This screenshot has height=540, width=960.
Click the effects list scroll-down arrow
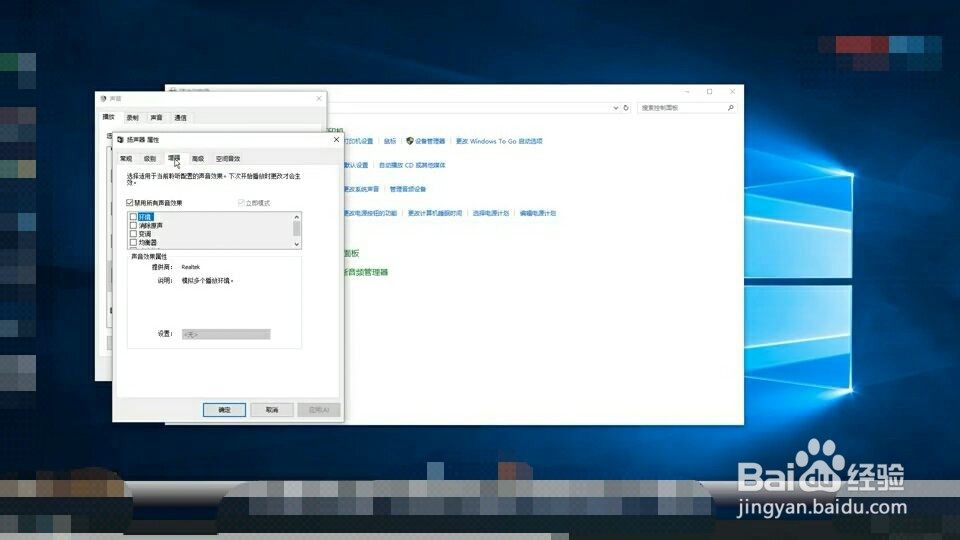pyautogui.click(x=297, y=244)
